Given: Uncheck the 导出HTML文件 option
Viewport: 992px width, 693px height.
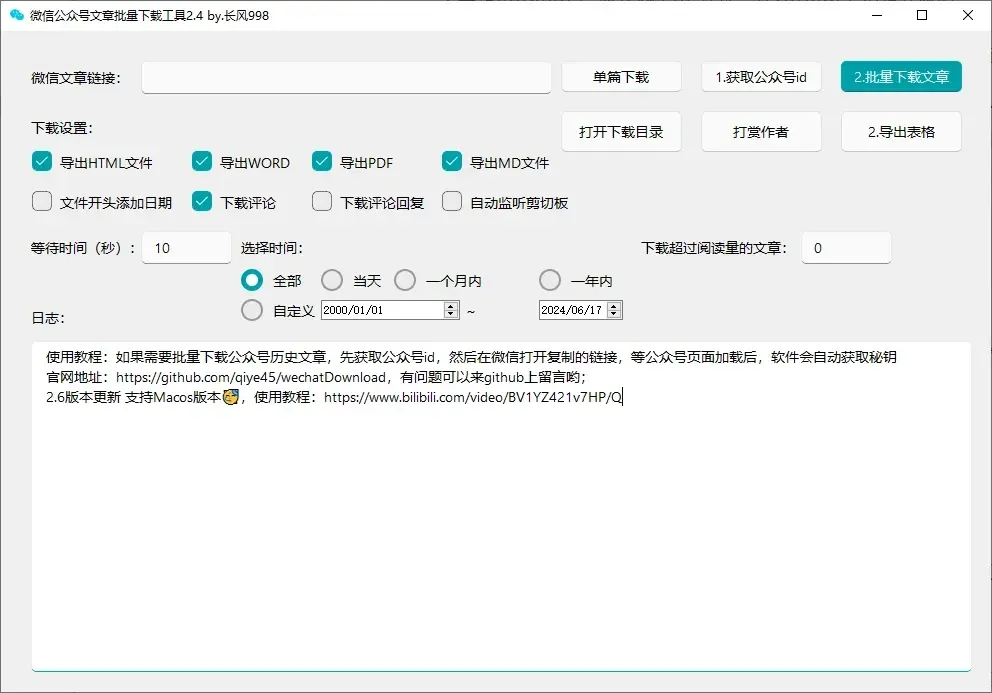Looking at the screenshot, I should point(41,160).
